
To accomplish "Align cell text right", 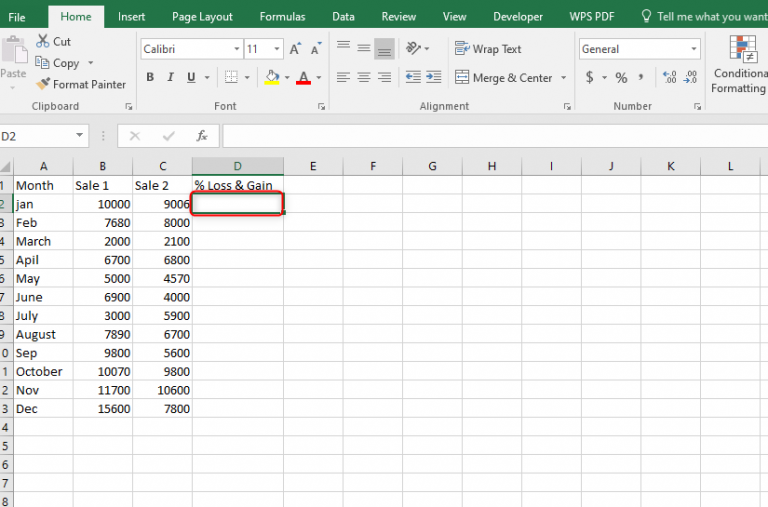I will click(x=384, y=77).
